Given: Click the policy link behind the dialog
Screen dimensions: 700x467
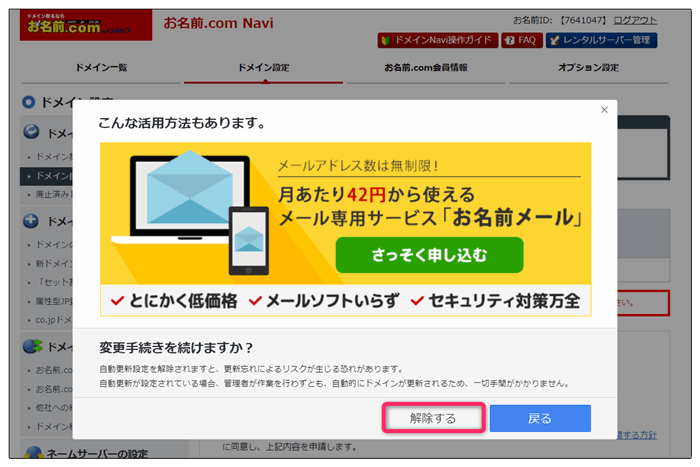Looking at the screenshot, I should click(637, 435).
